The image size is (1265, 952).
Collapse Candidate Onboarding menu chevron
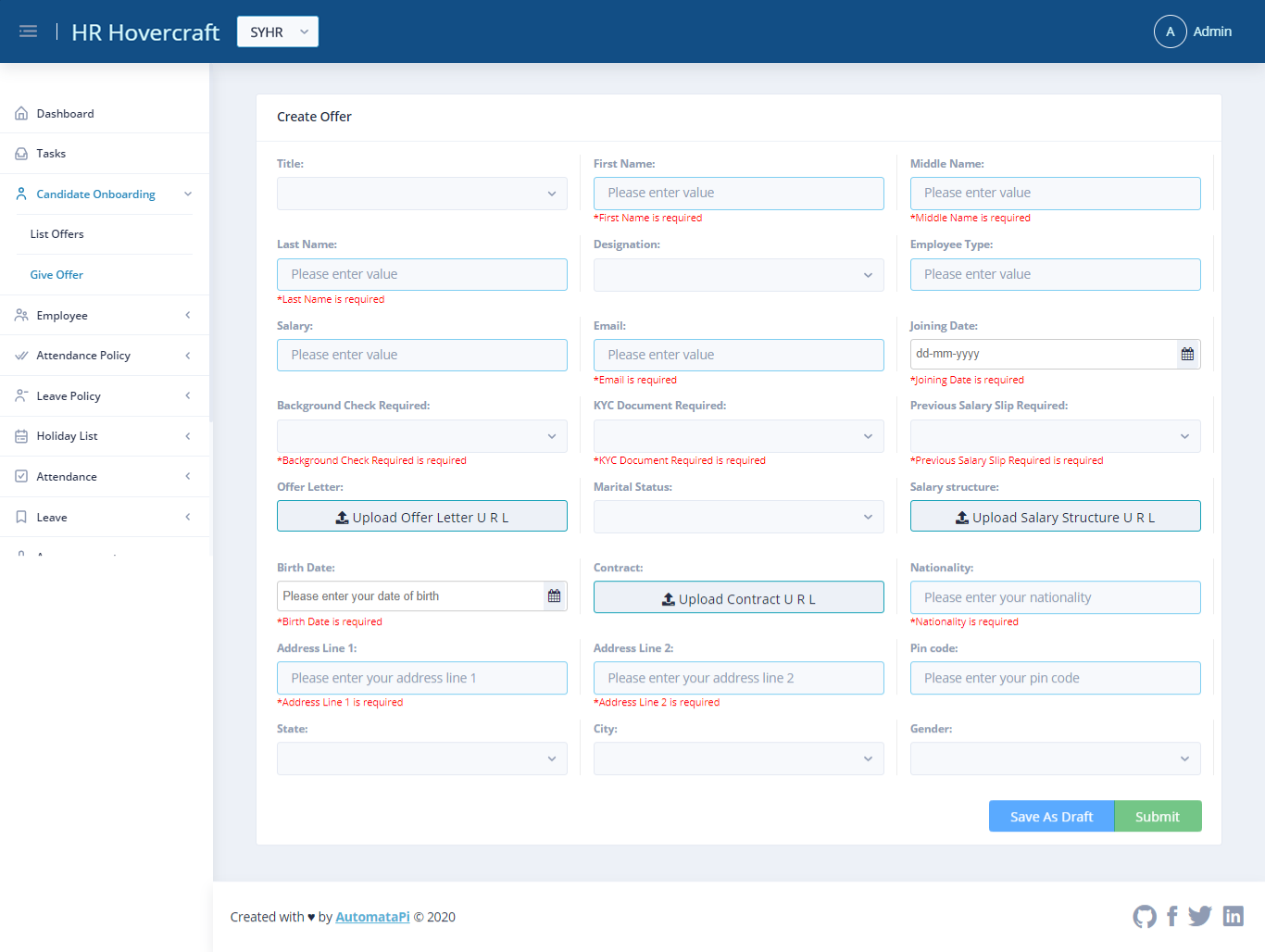pos(188,194)
